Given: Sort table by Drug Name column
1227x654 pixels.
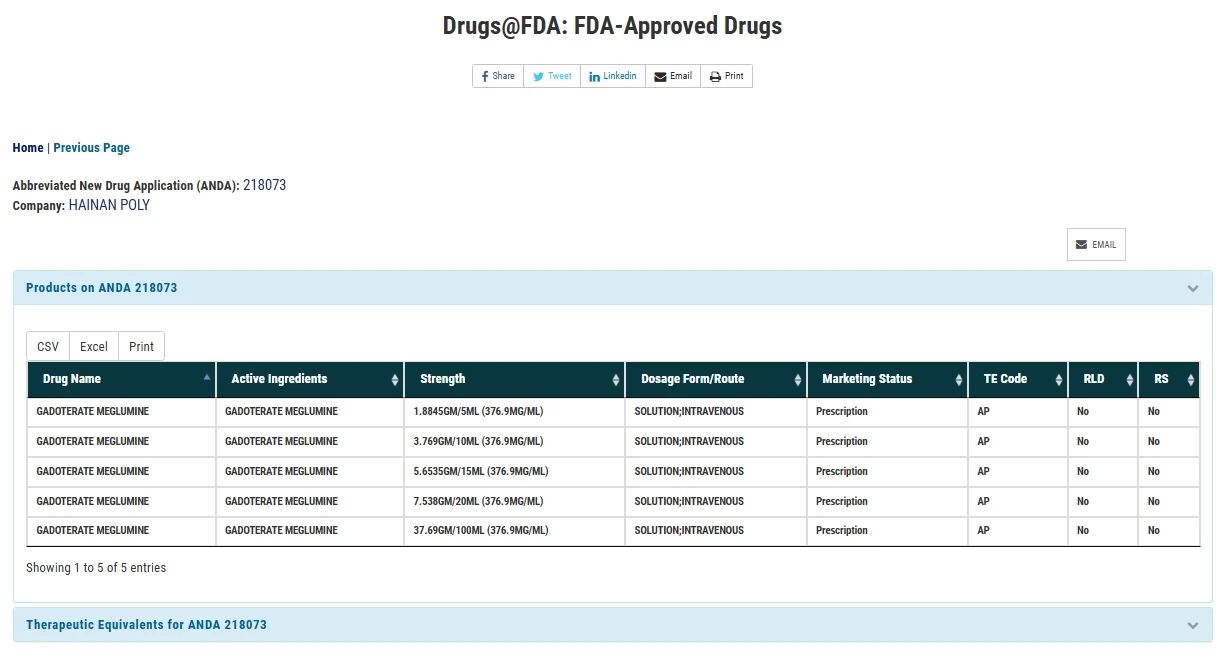Looking at the screenshot, I should click(72, 379).
